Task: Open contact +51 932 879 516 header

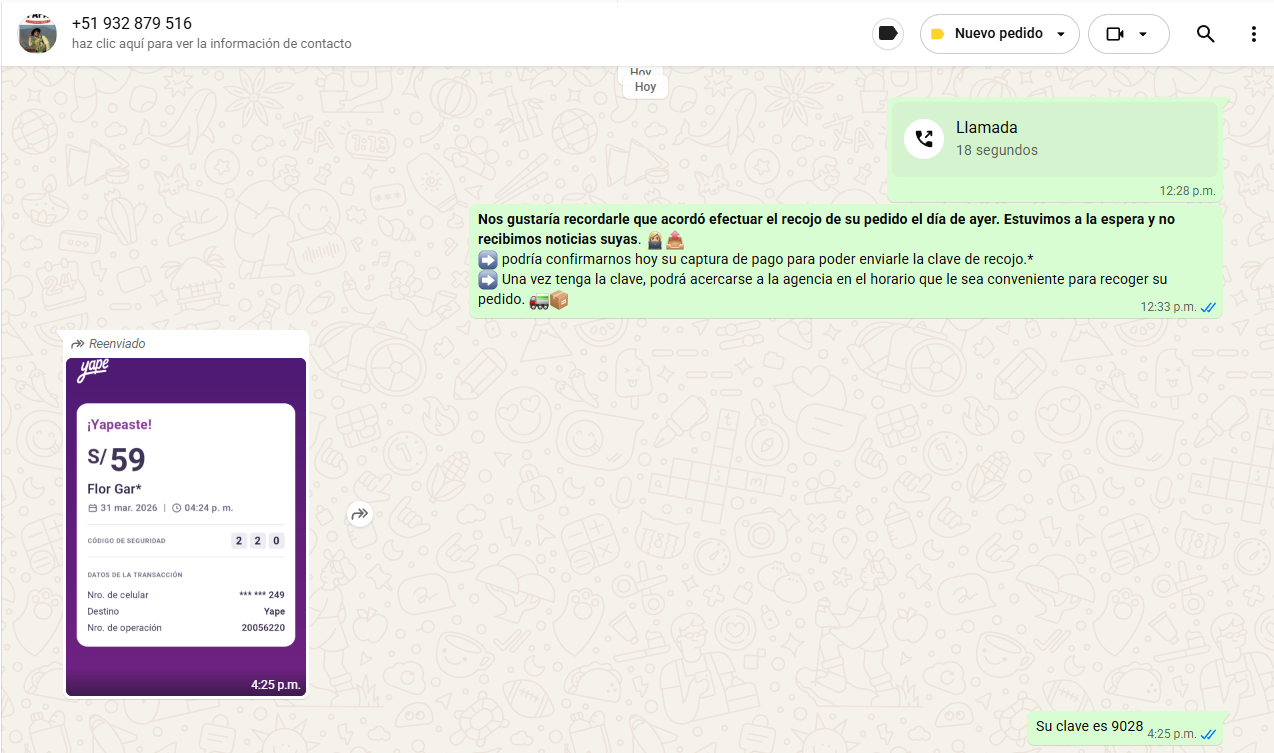Action: (x=131, y=23)
